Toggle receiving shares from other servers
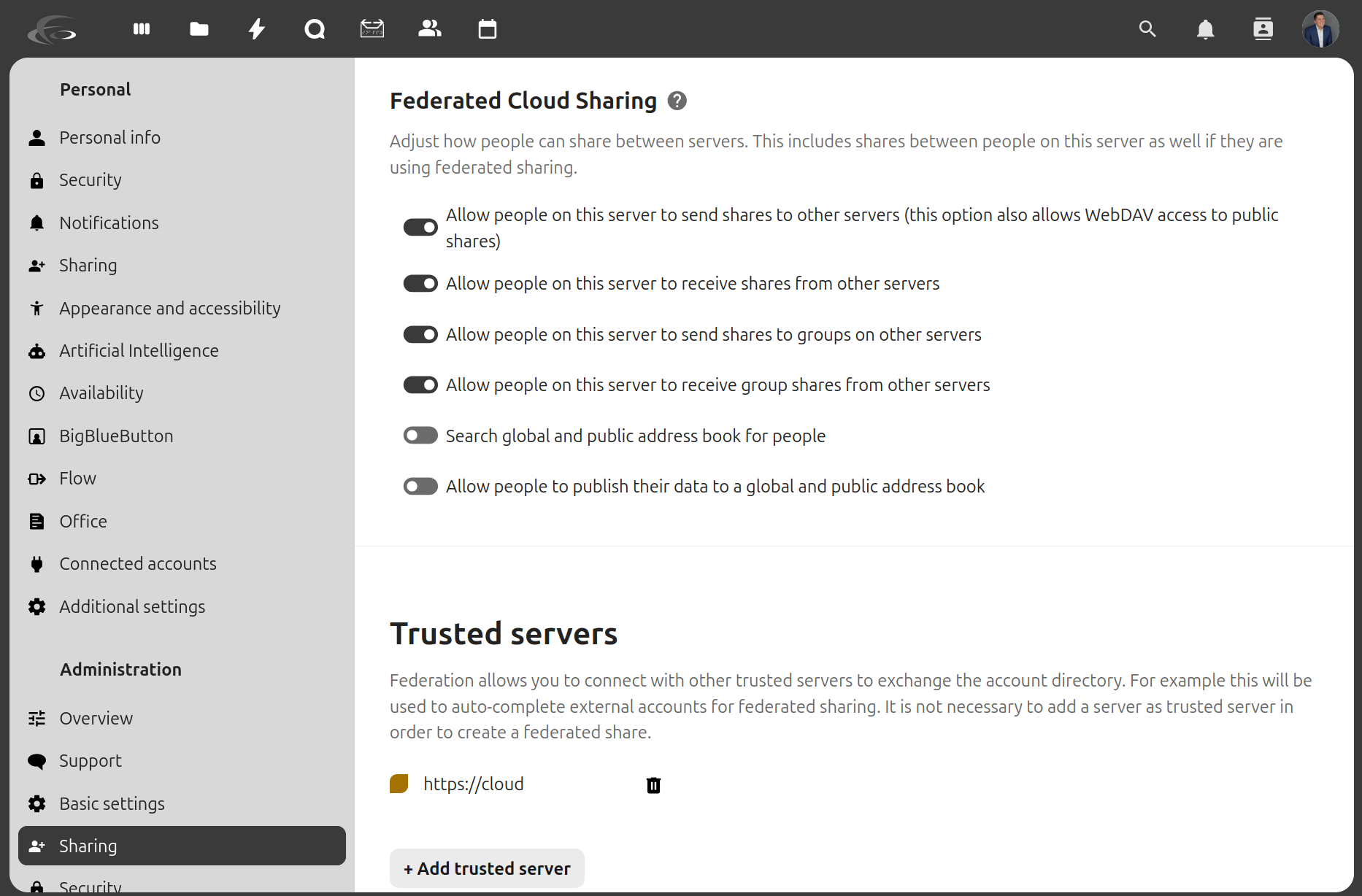The height and width of the screenshot is (896, 1362). point(420,284)
